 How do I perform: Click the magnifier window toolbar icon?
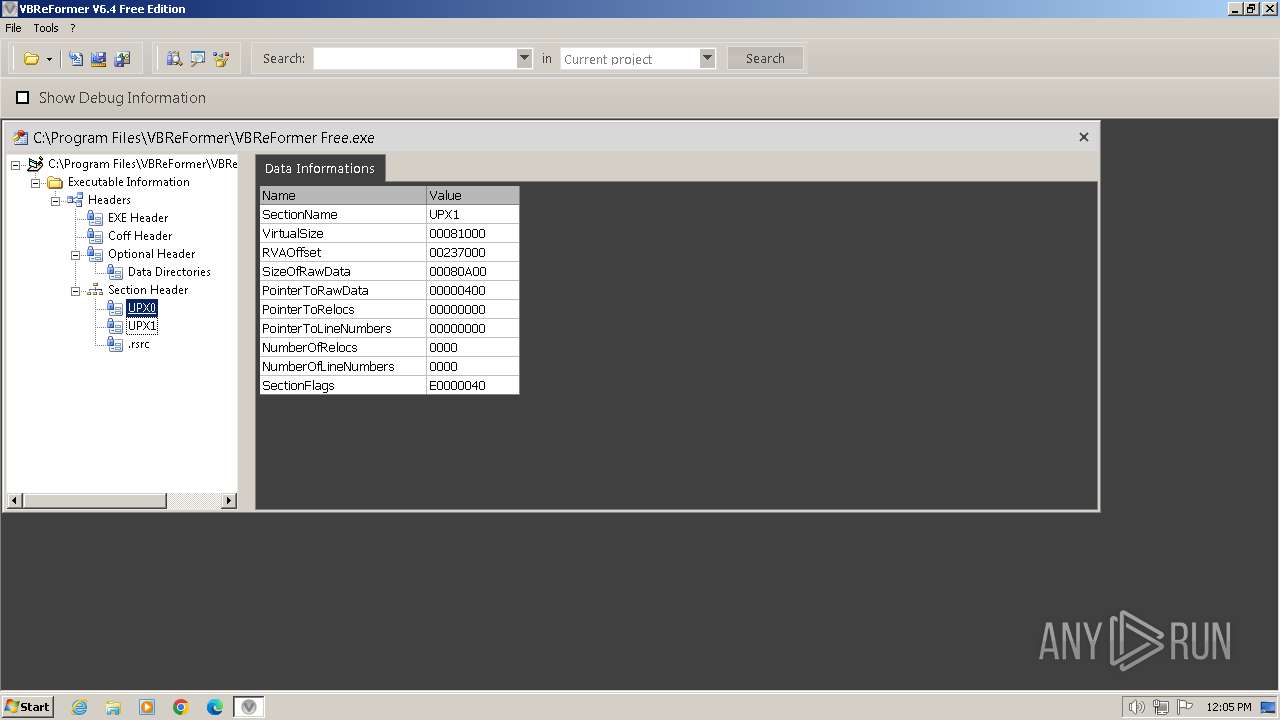(198, 59)
